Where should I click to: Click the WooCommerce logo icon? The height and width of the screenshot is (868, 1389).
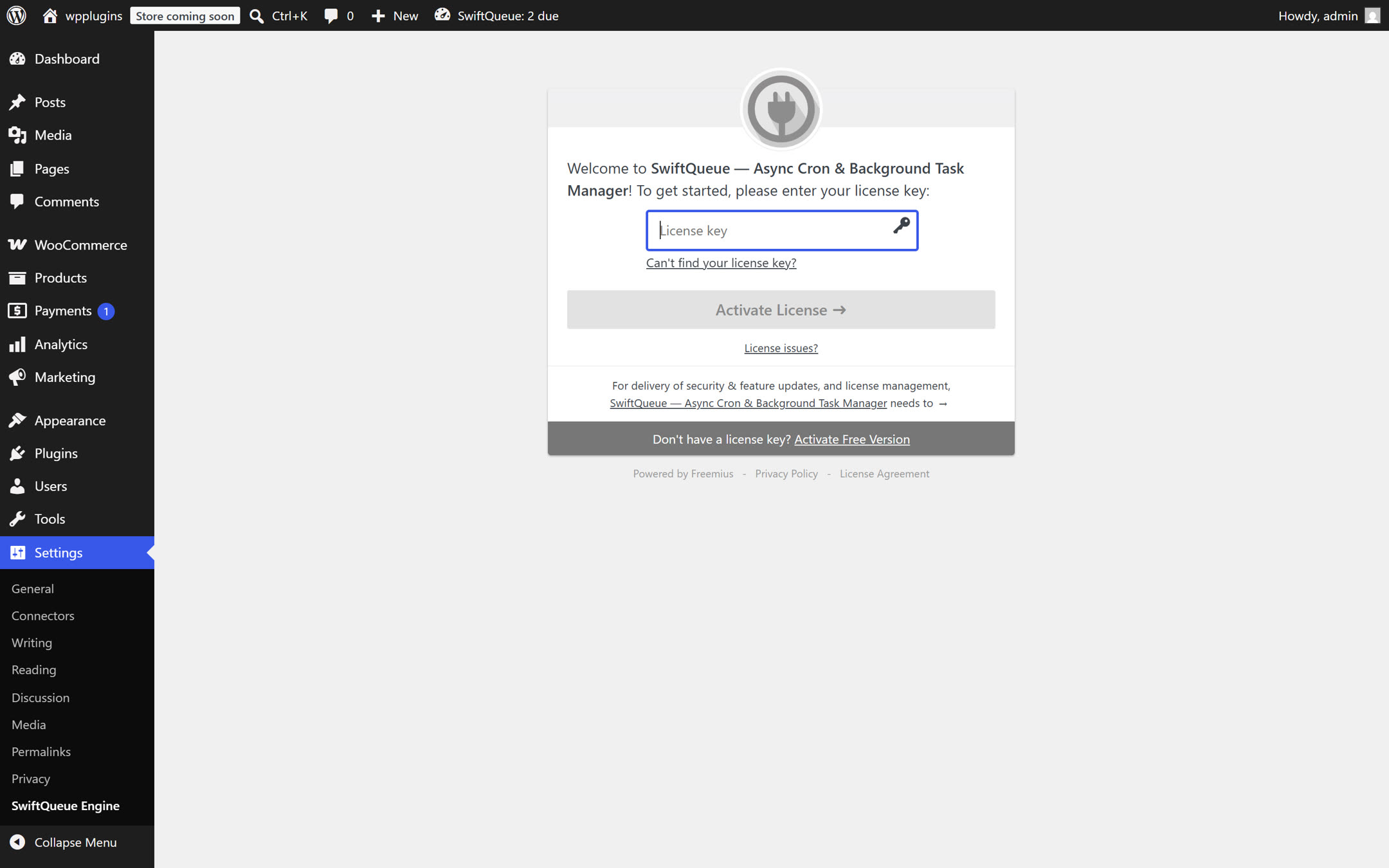(17, 244)
